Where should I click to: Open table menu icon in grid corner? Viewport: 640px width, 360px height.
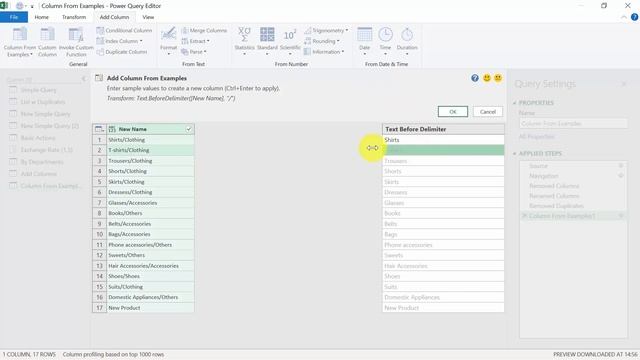click(99, 129)
